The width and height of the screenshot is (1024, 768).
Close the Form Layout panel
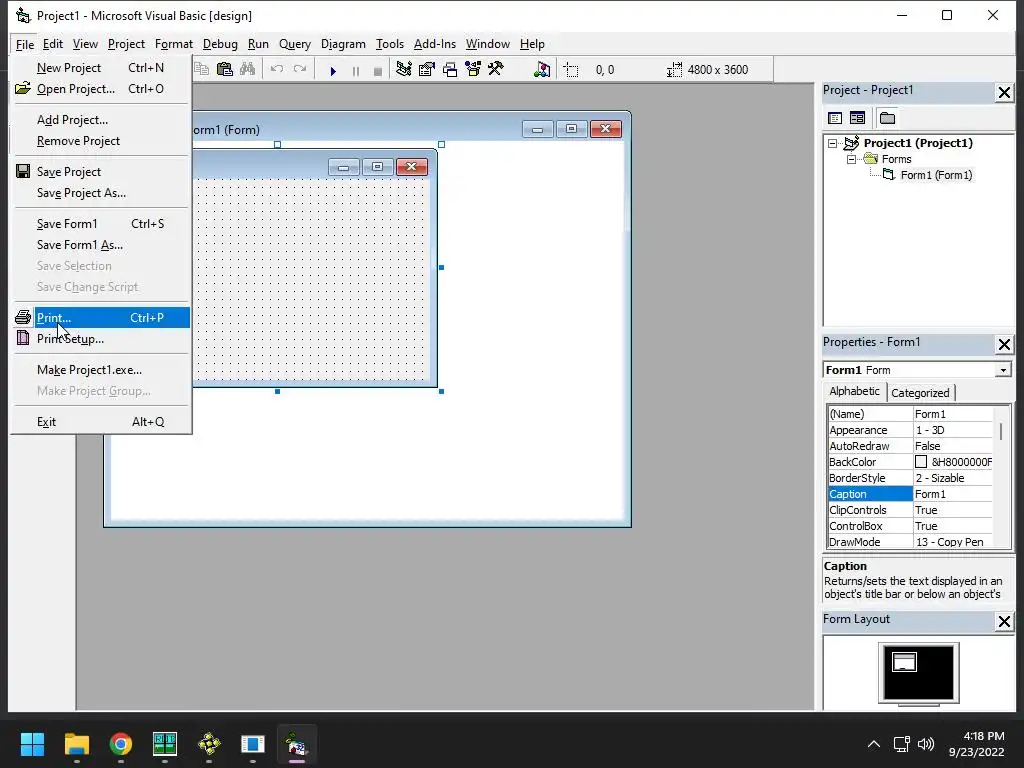pos(1004,621)
